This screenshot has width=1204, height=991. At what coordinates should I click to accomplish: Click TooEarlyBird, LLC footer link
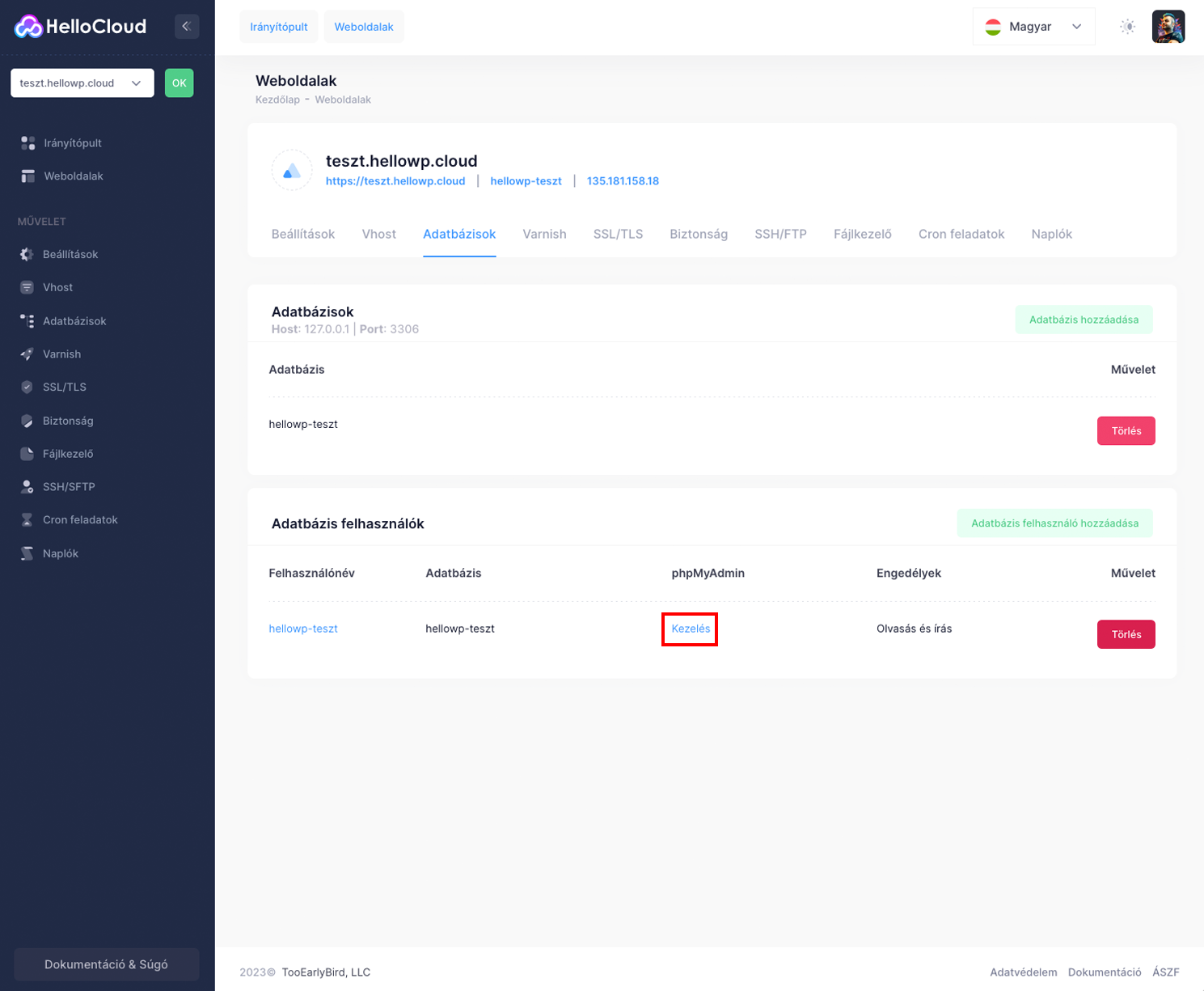click(326, 972)
